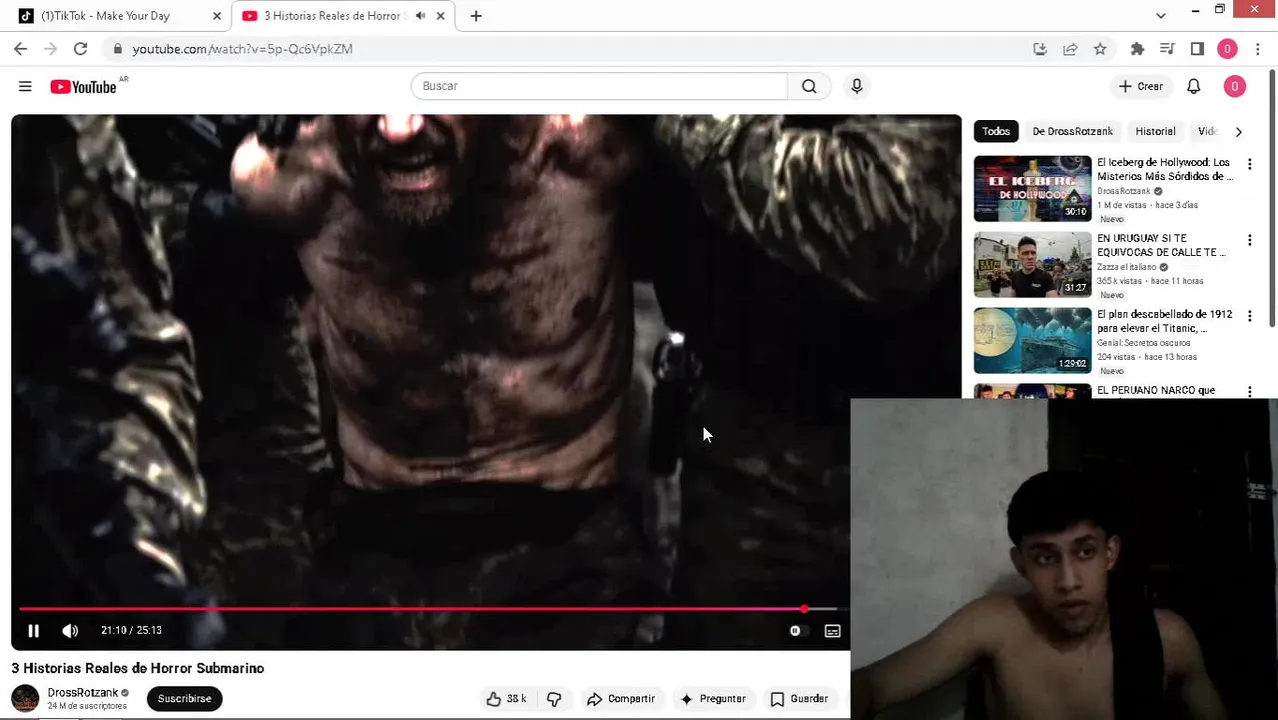Open options for Titanic plan video
The width and height of the screenshot is (1278, 720).
[1249, 316]
